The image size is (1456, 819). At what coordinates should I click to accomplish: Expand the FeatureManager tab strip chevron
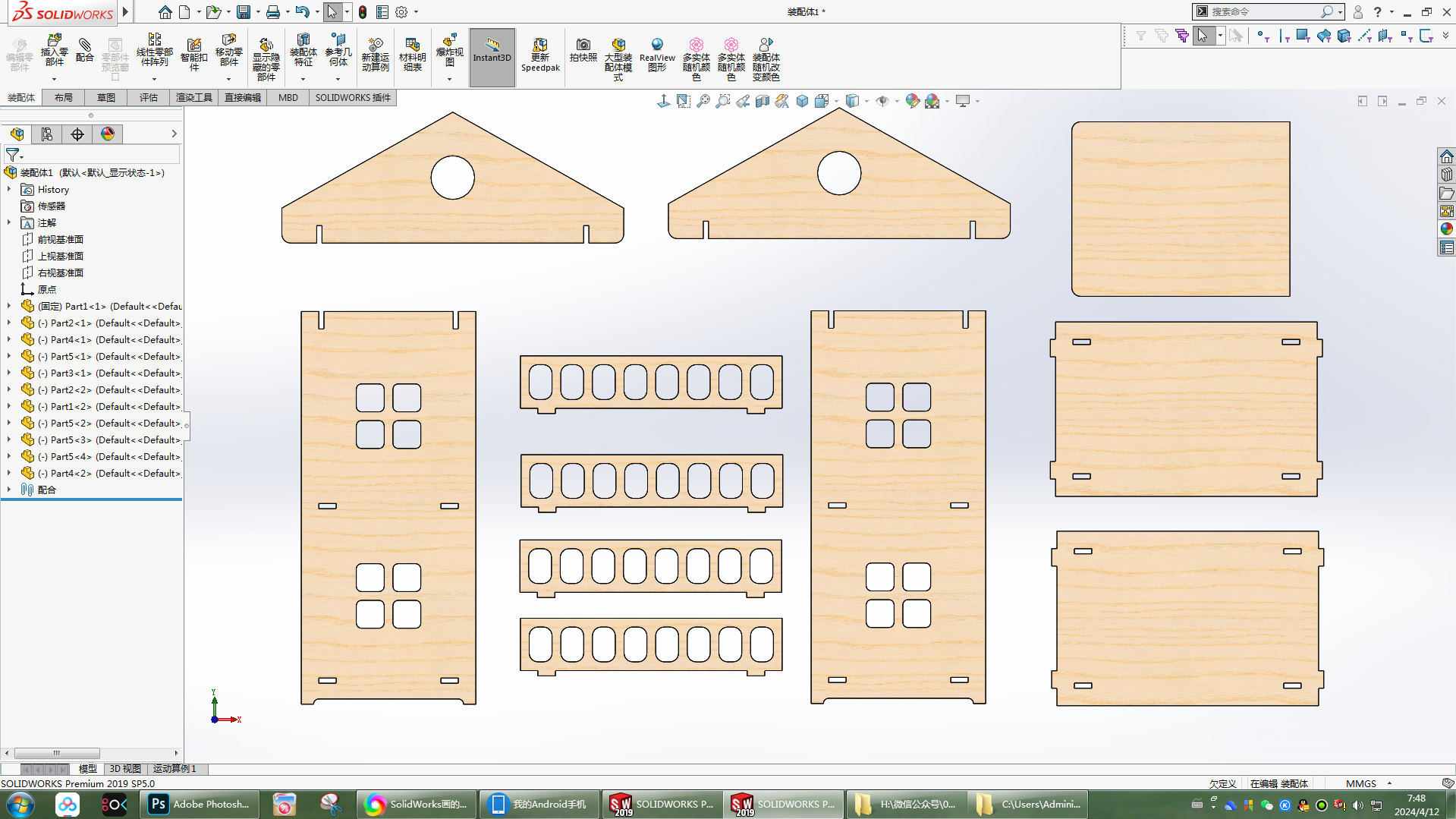tap(175, 134)
